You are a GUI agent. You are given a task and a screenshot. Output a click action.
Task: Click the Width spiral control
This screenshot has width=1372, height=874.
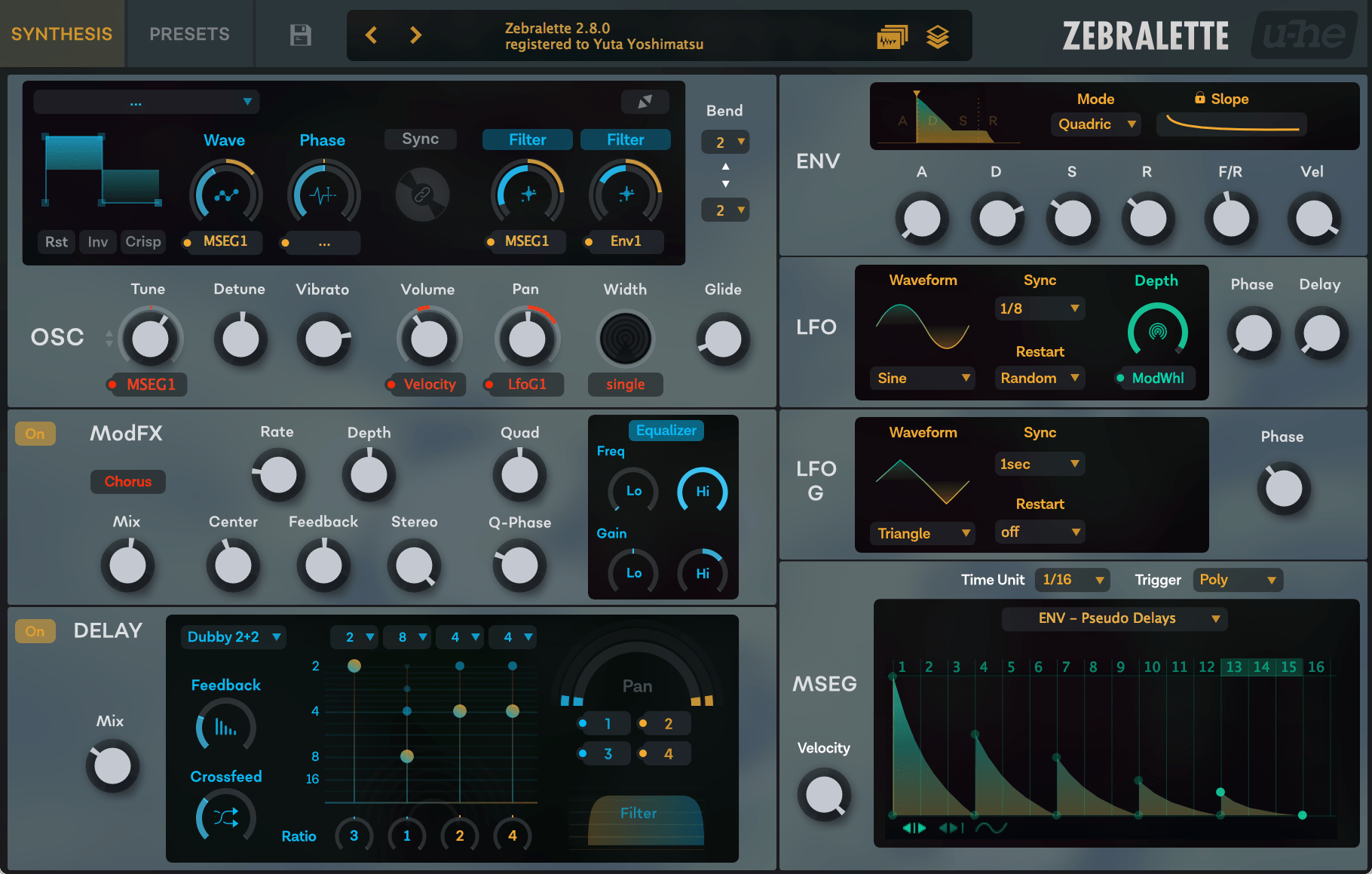(625, 339)
